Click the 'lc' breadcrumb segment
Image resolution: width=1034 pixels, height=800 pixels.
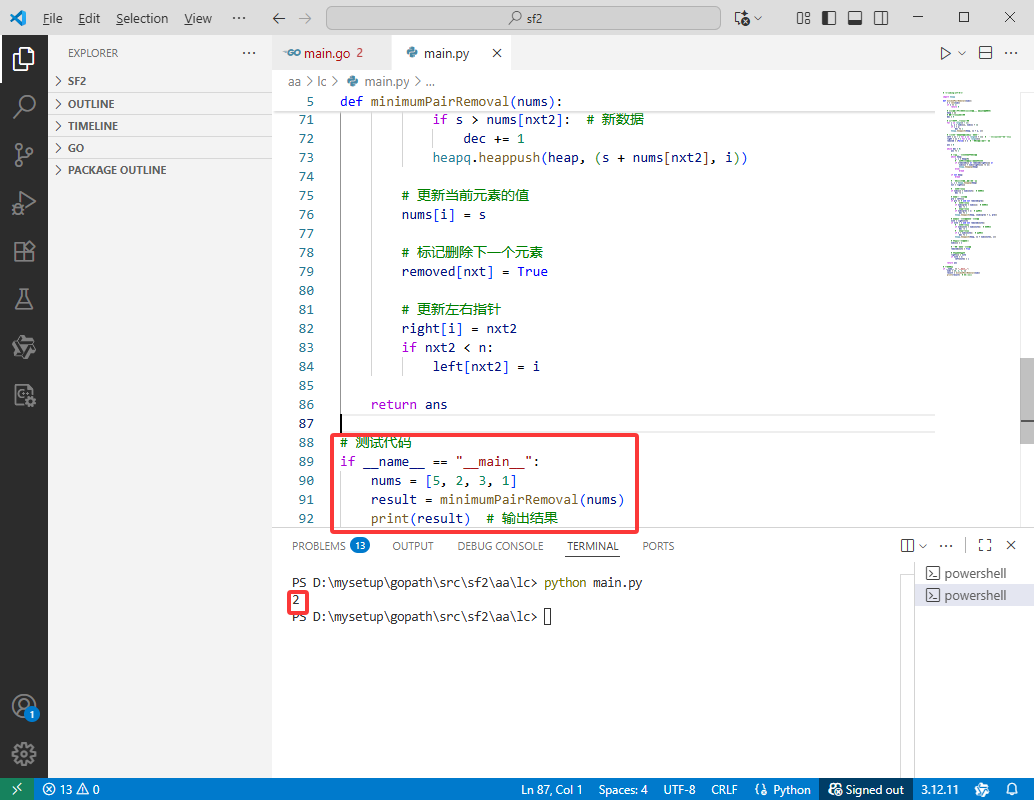[x=322, y=82]
